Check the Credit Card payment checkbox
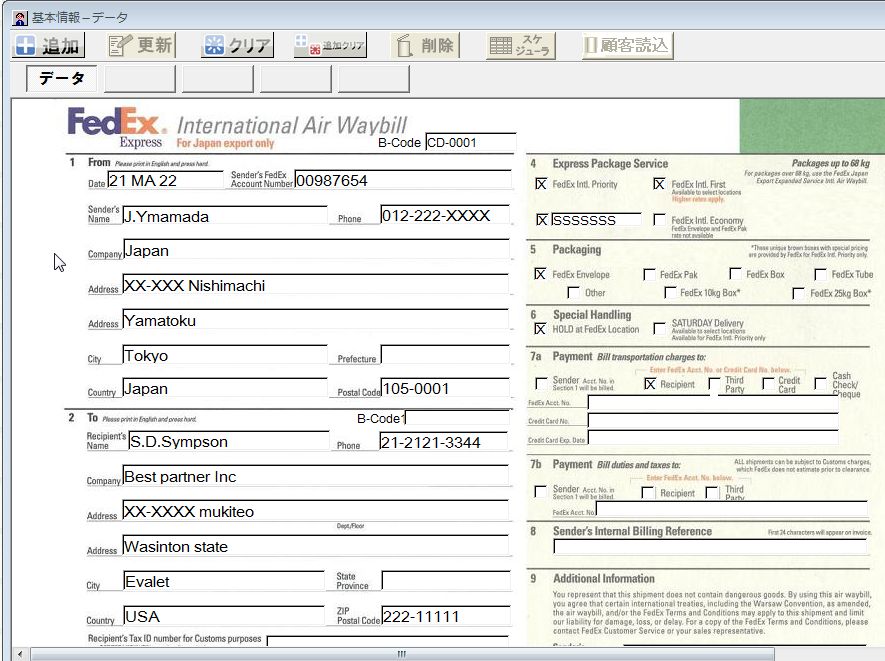 (768, 384)
